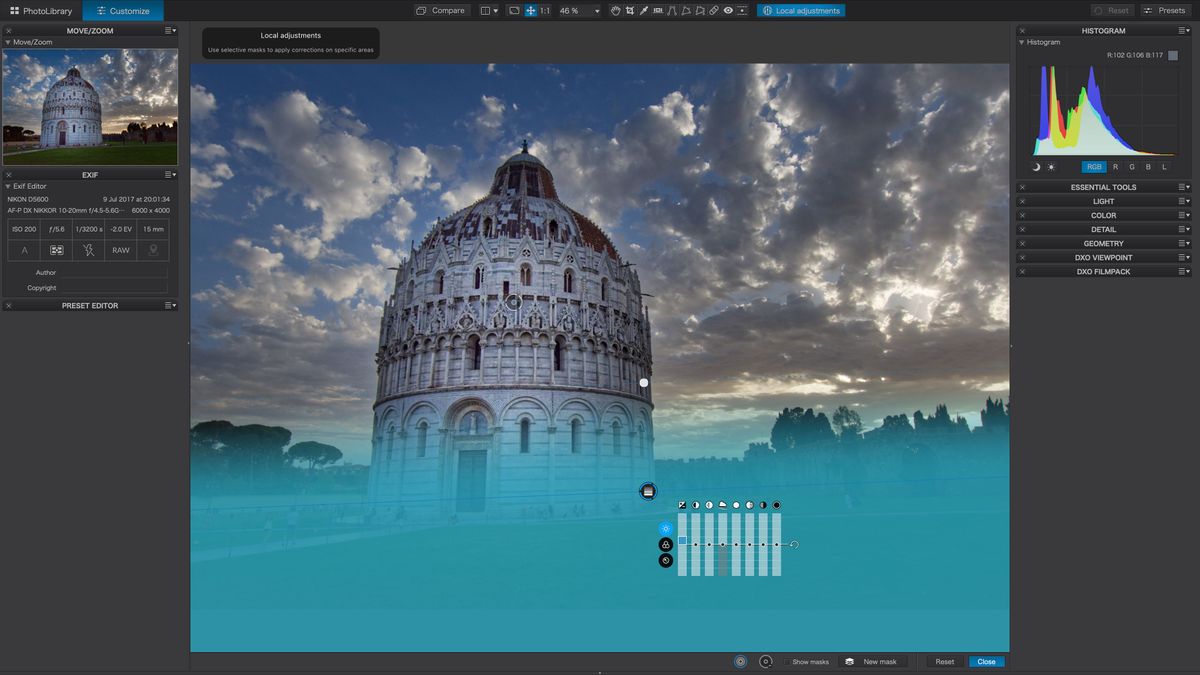The height and width of the screenshot is (675, 1200).
Task: Open the DxO ViewPoint palette options menu
Action: tap(1183, 257)
